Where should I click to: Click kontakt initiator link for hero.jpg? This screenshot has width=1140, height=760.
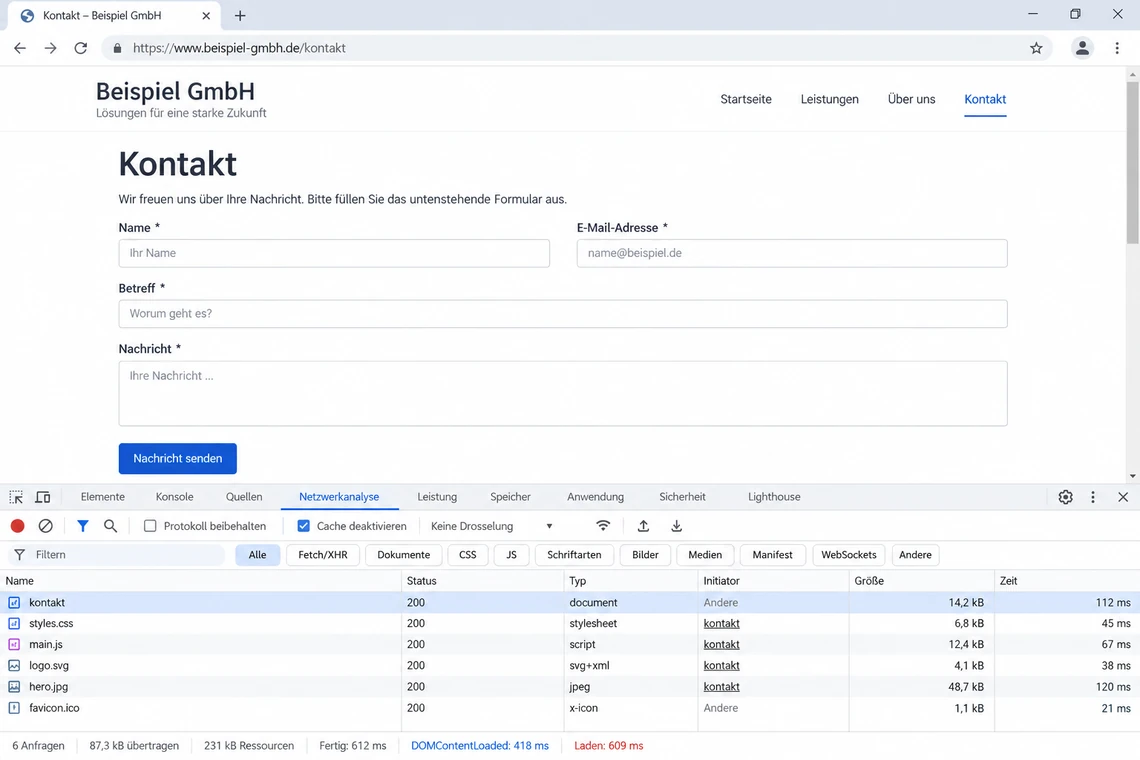721,687
